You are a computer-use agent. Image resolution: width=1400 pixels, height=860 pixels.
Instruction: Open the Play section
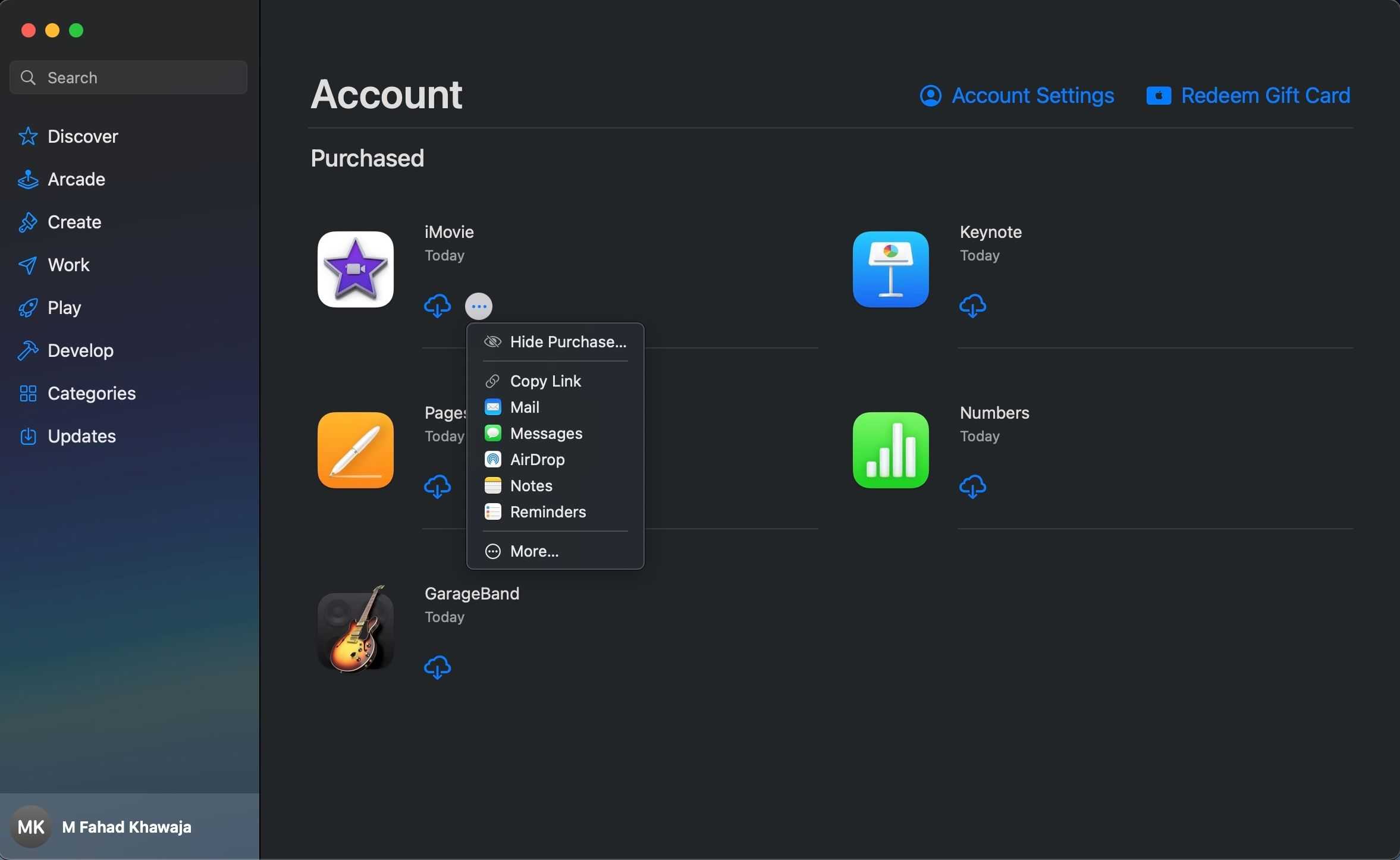pyautogui.click(x=128, y=307)
